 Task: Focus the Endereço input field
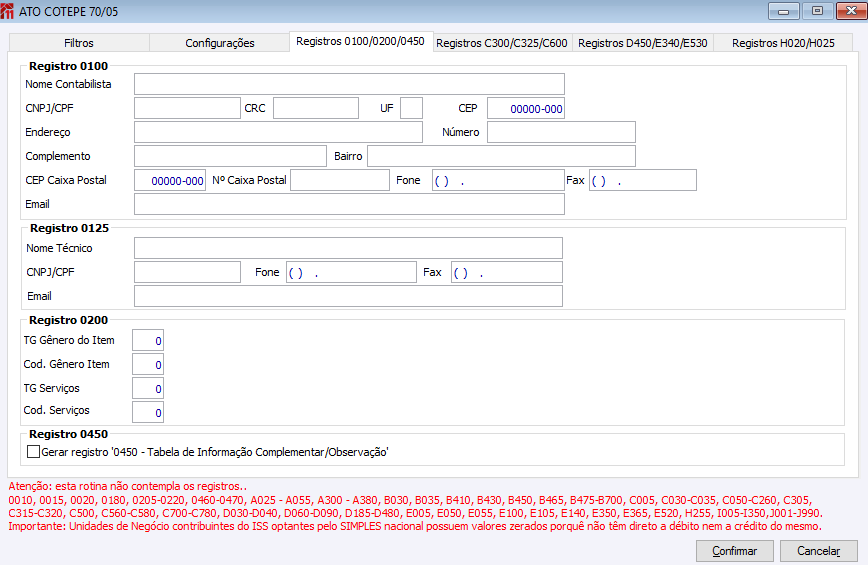278,132
